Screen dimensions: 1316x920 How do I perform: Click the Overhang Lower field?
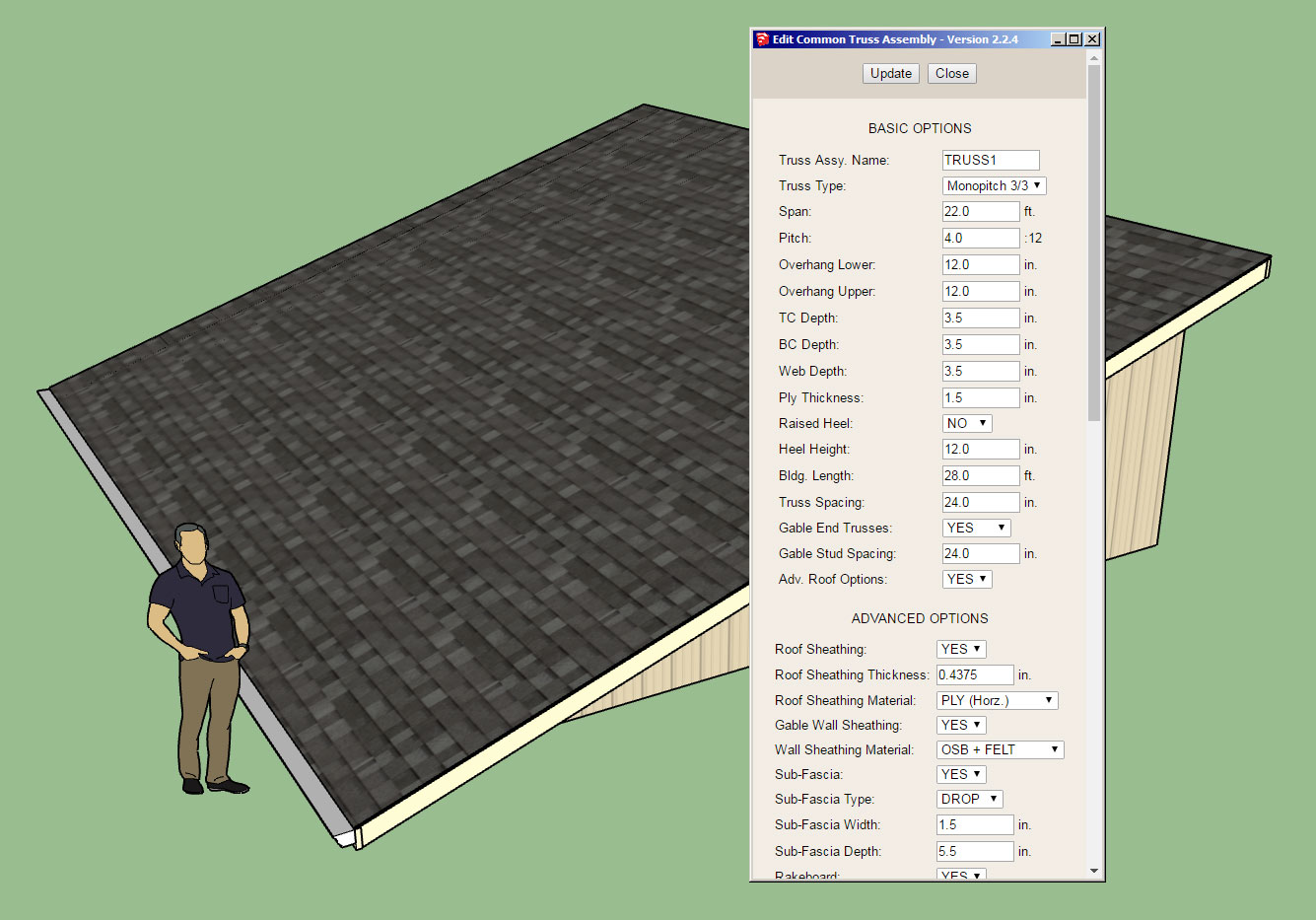(x=981, y=265)
